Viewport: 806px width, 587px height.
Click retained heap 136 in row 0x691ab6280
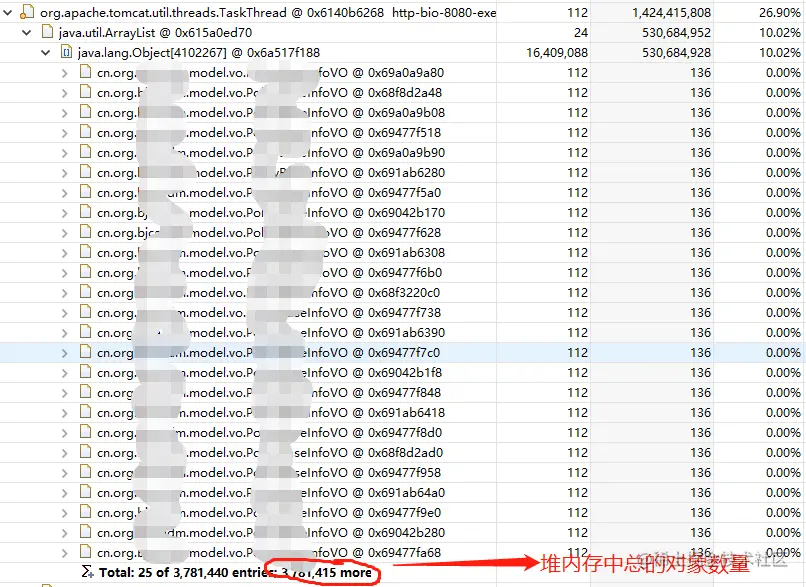click(701, 173)
